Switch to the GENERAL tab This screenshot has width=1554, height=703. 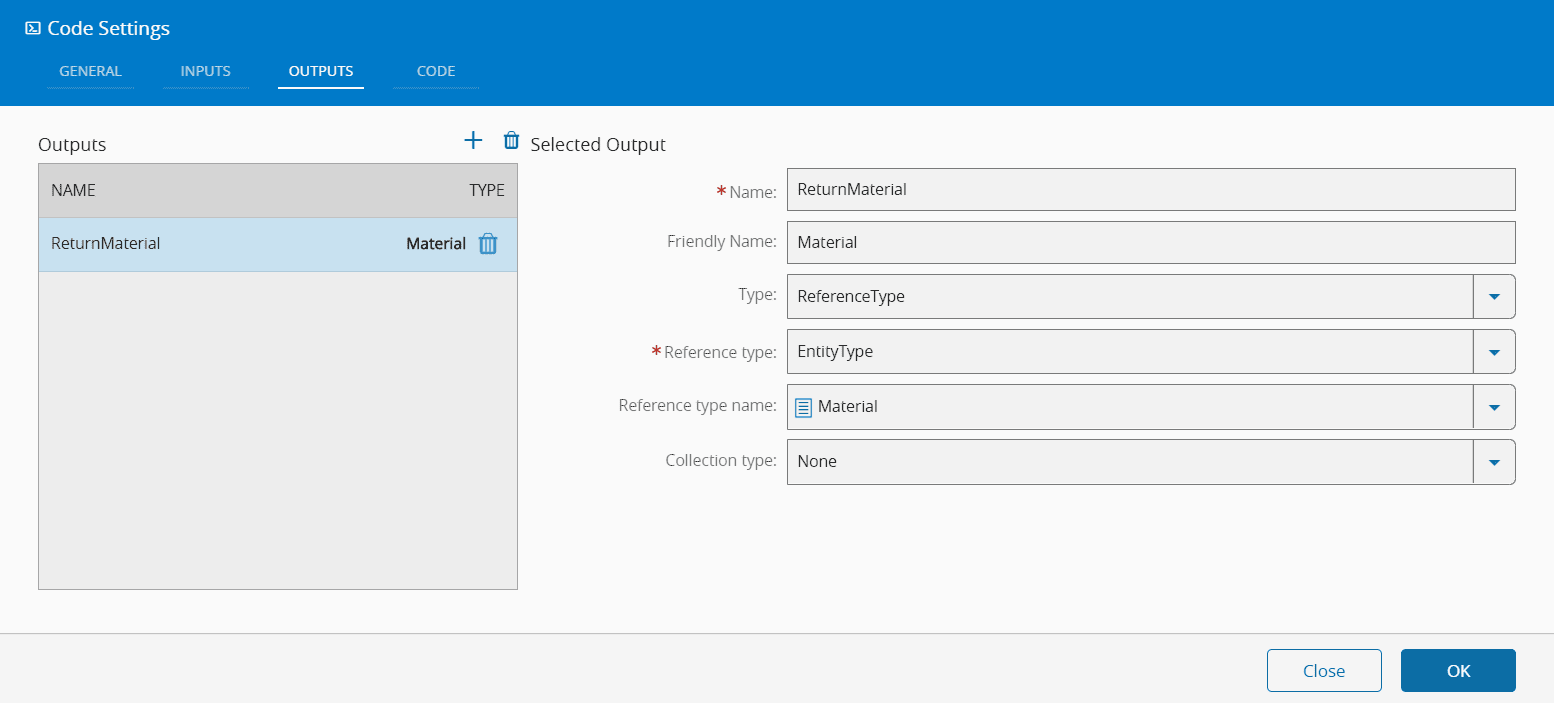click(90, 72)
